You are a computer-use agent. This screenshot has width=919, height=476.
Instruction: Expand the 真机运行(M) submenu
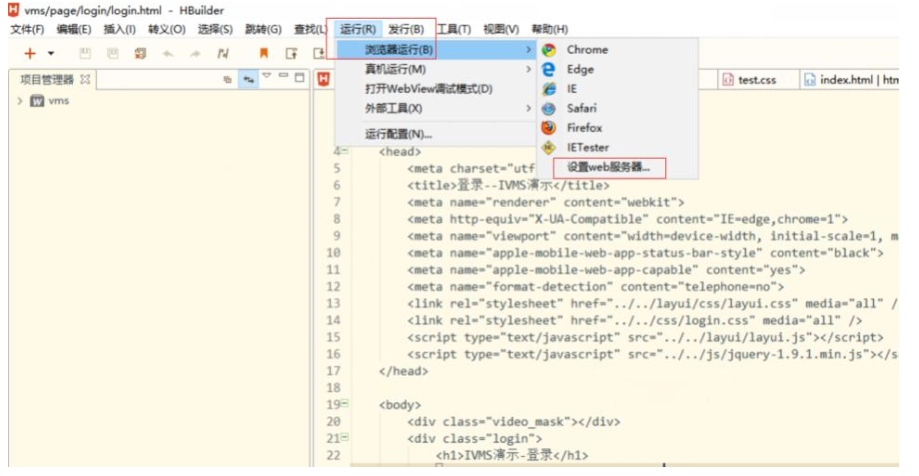(x=435, y=69)
